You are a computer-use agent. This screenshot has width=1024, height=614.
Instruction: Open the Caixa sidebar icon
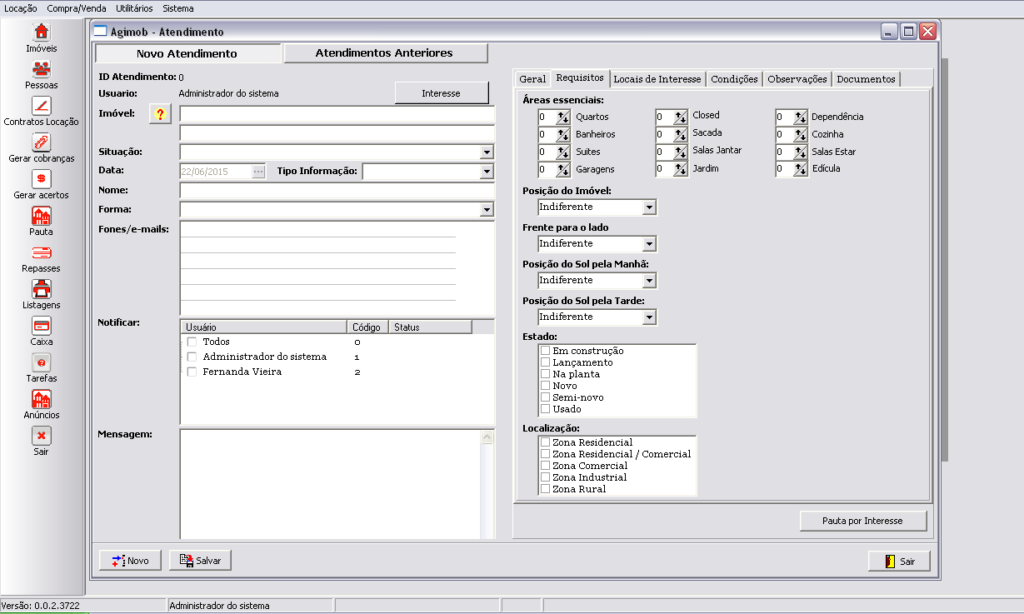click(x=41, y=325)
